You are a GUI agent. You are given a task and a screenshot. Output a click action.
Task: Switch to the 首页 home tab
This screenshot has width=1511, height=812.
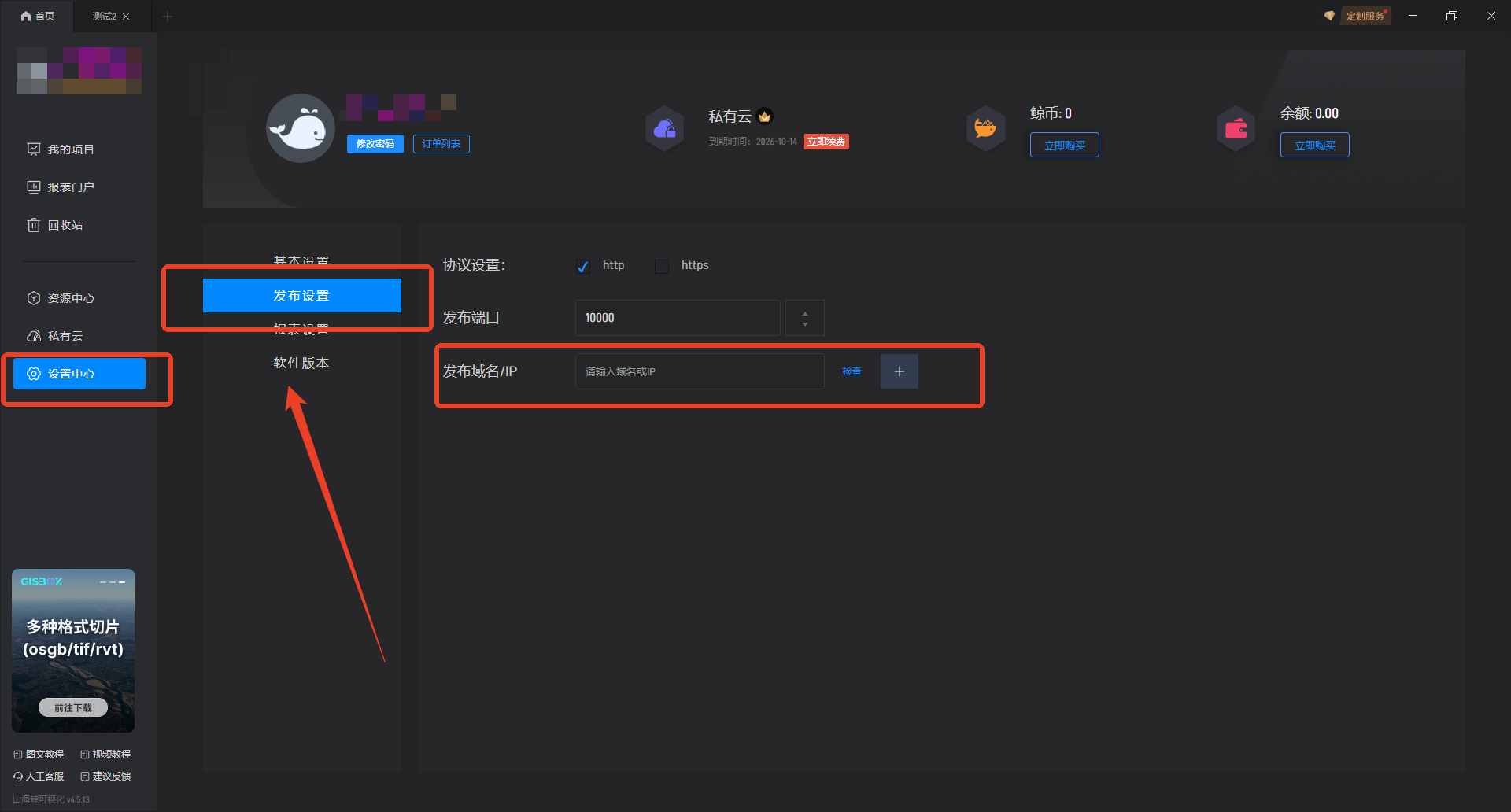tap(38, 17)
